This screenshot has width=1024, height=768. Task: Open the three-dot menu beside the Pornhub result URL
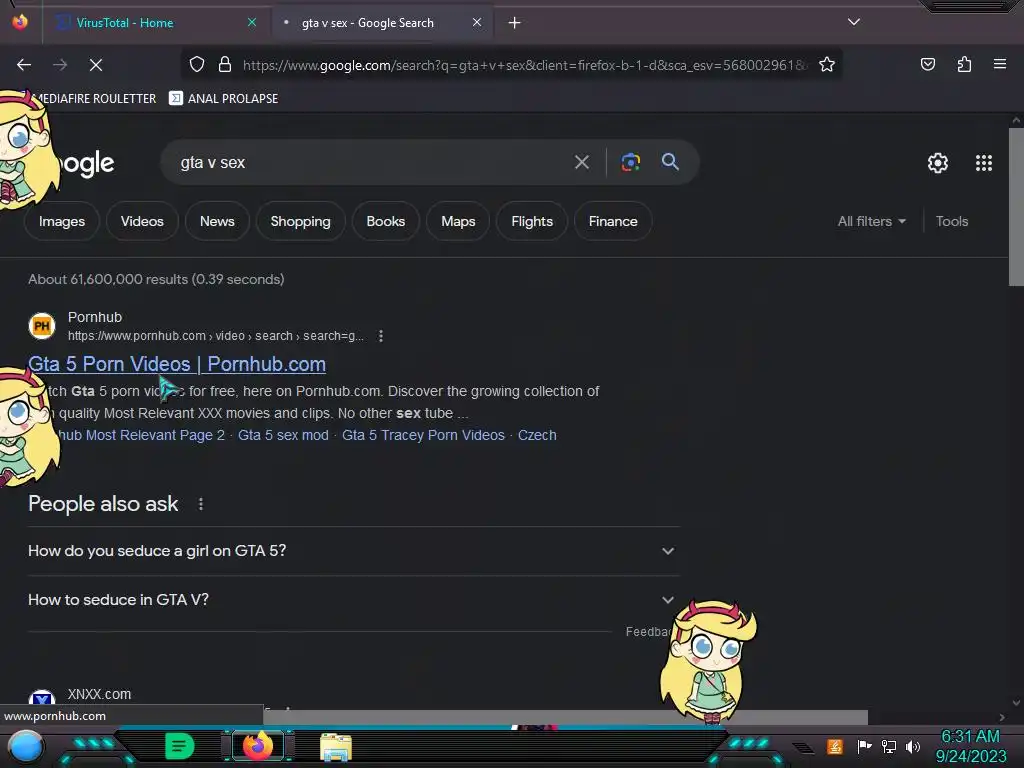point(381,336)
